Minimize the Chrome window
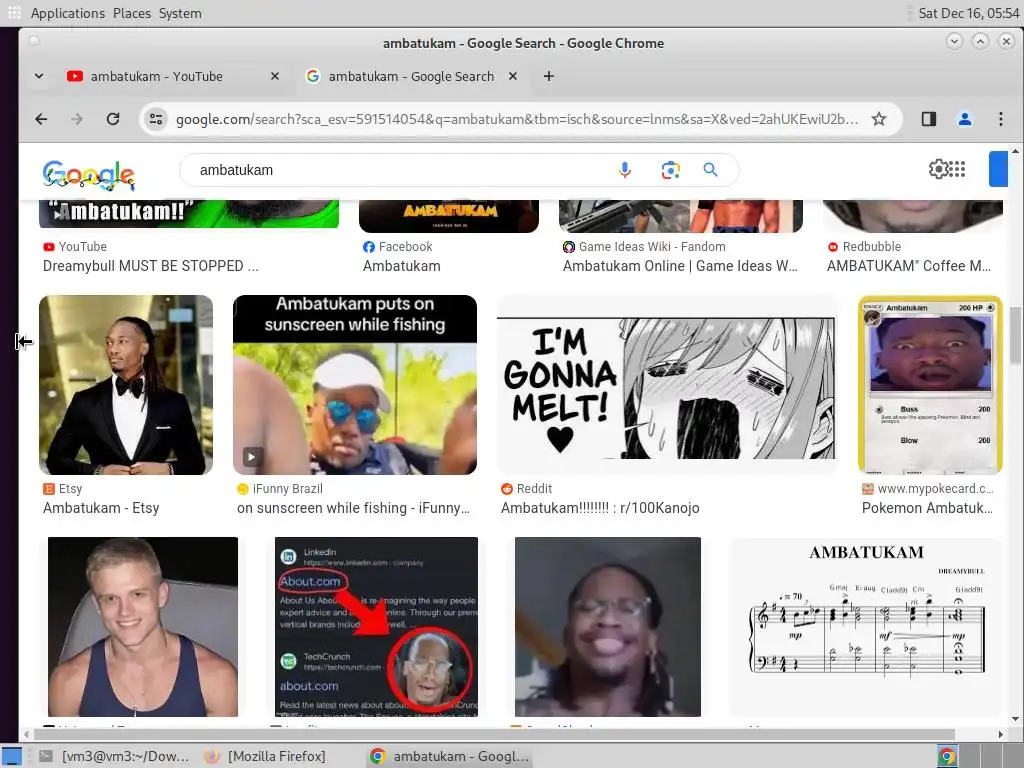This screenshot has height=768, width=1024. pyautogui.click(x=954, y=41)
